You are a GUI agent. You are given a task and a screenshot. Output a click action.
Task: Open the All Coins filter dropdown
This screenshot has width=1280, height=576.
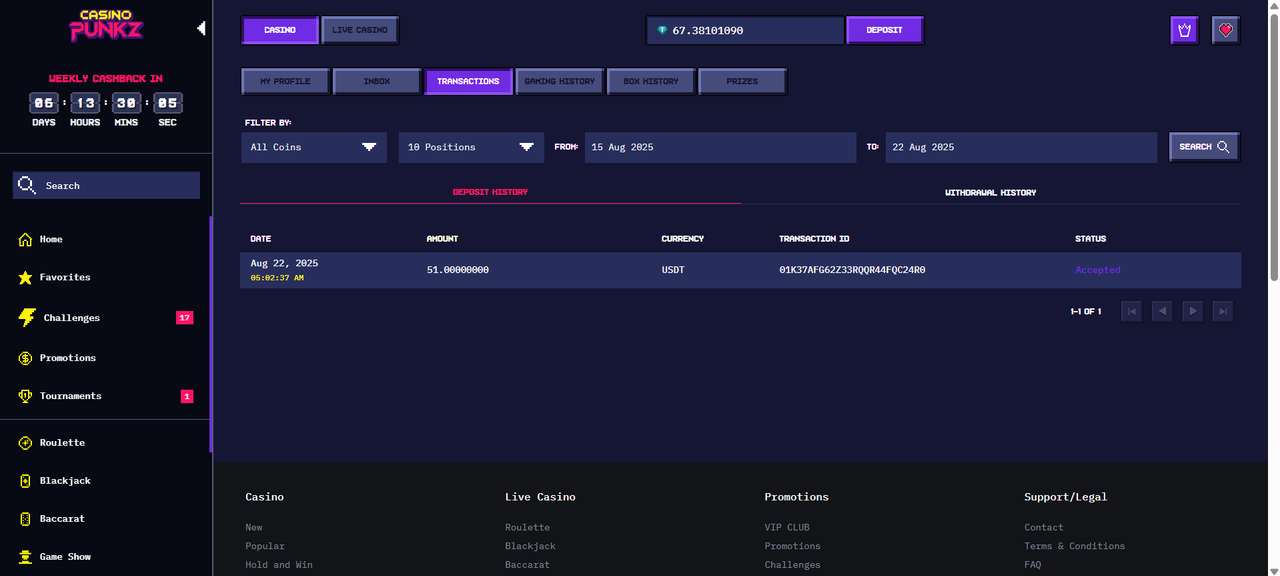[x=313, y=147]
